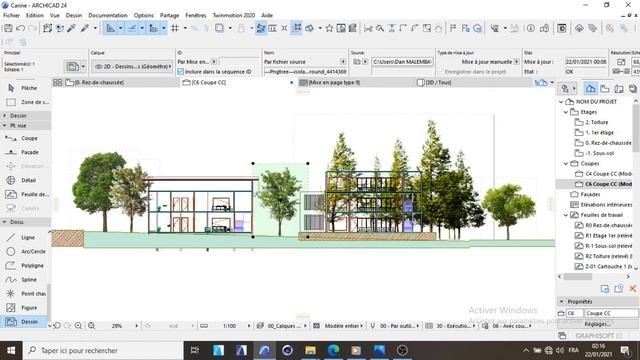Click the navigator horizontal scrollbar
Image resolution: width=640 pixels, height=360 pixels.
(578, 277)
